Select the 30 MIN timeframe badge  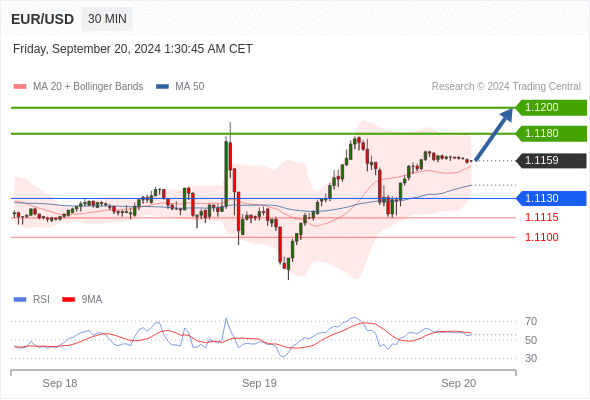[x=107, y=19]
